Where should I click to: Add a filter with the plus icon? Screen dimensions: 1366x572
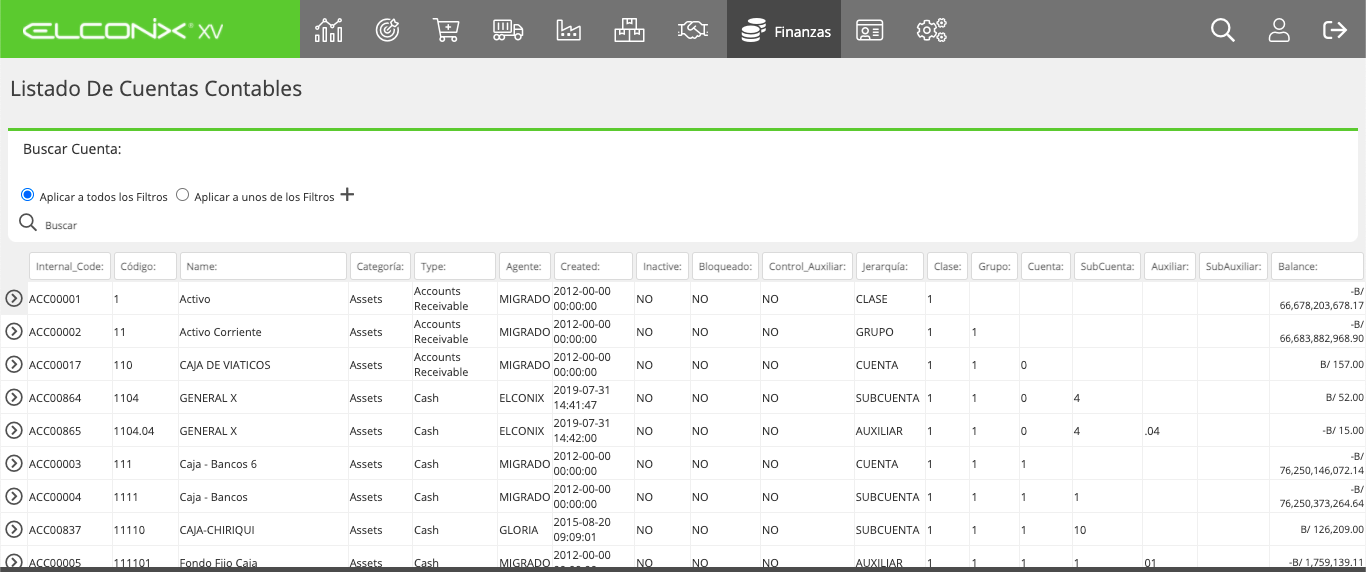click(347, 194)
